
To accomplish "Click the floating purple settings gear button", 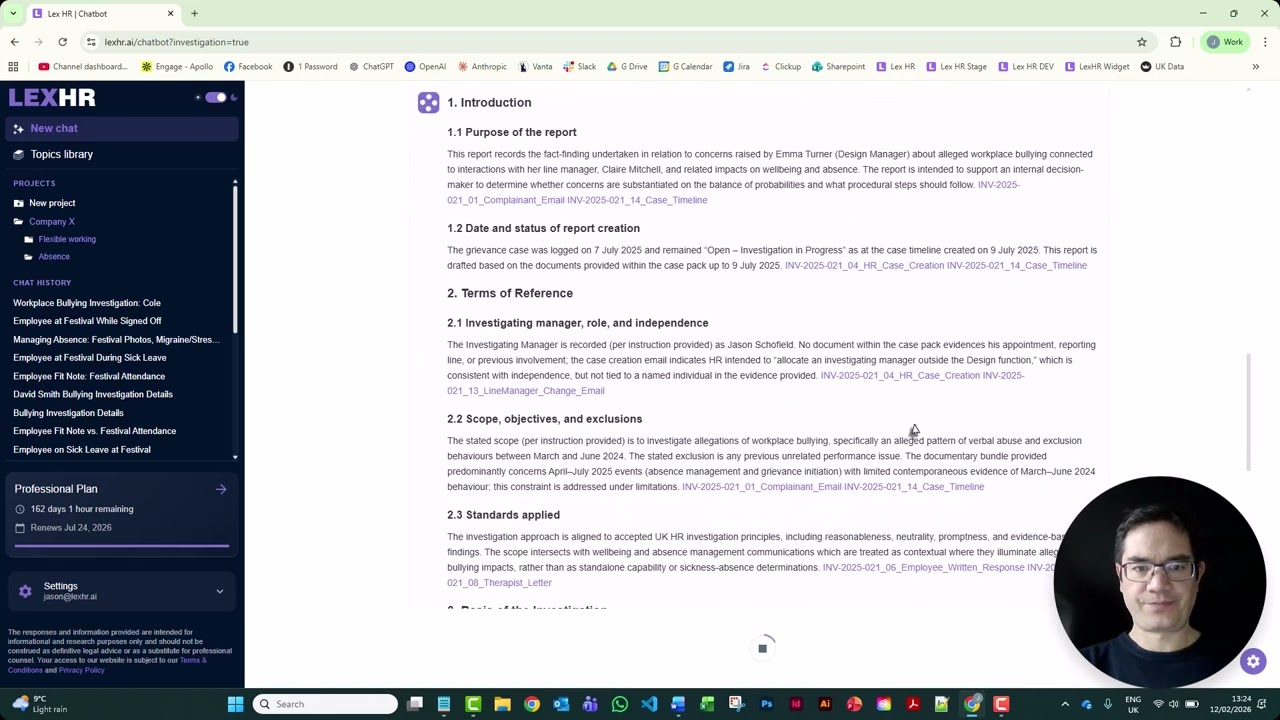I will [x=1253, y=661].
